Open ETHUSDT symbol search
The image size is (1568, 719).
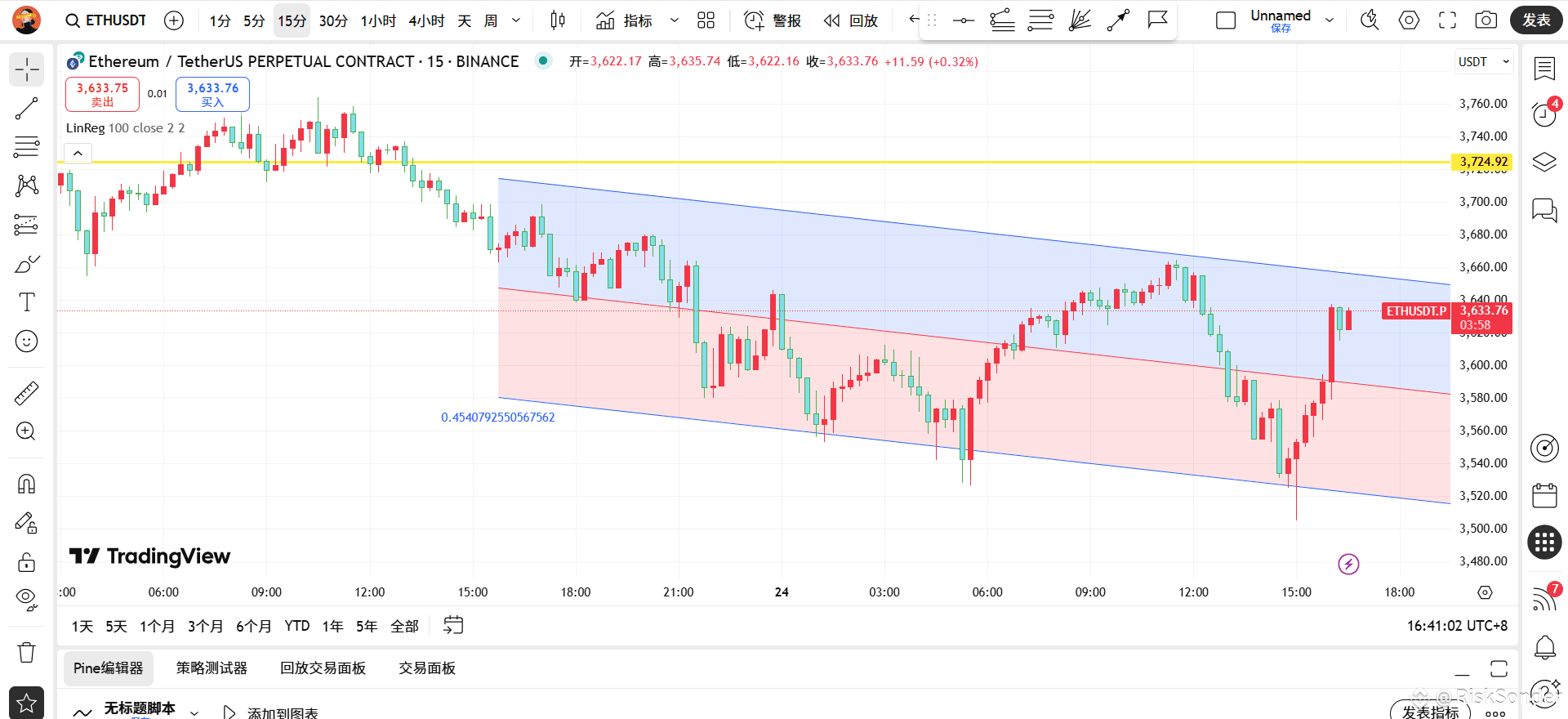106,20
